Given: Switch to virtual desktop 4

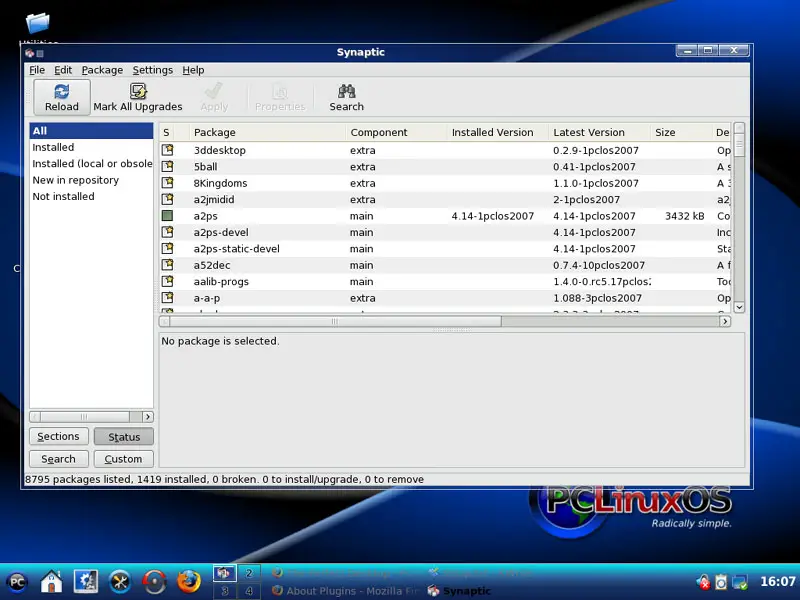Looking at the screenshot, I should point(249,591).
